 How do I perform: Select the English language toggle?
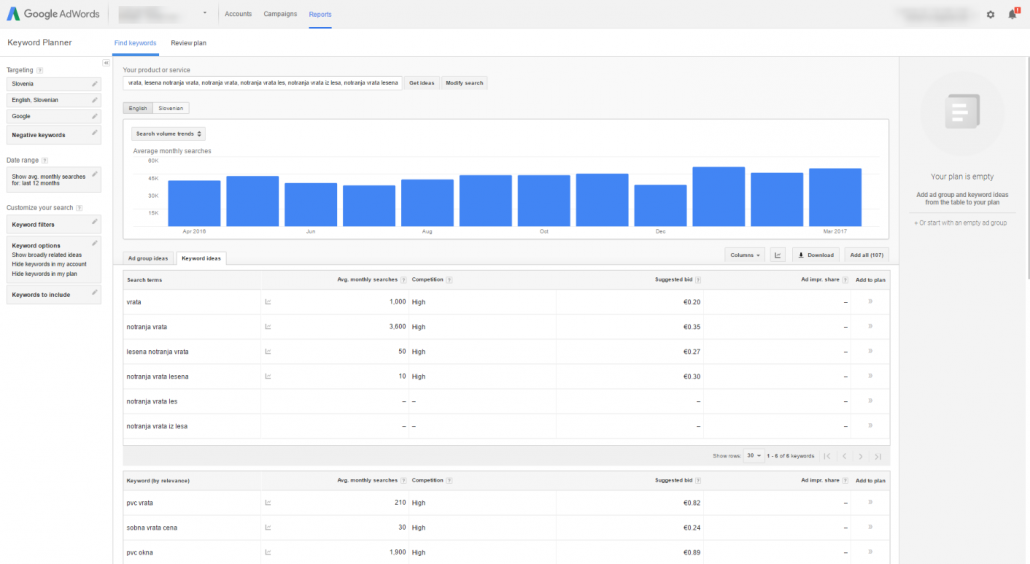click(x=137, y=108)
